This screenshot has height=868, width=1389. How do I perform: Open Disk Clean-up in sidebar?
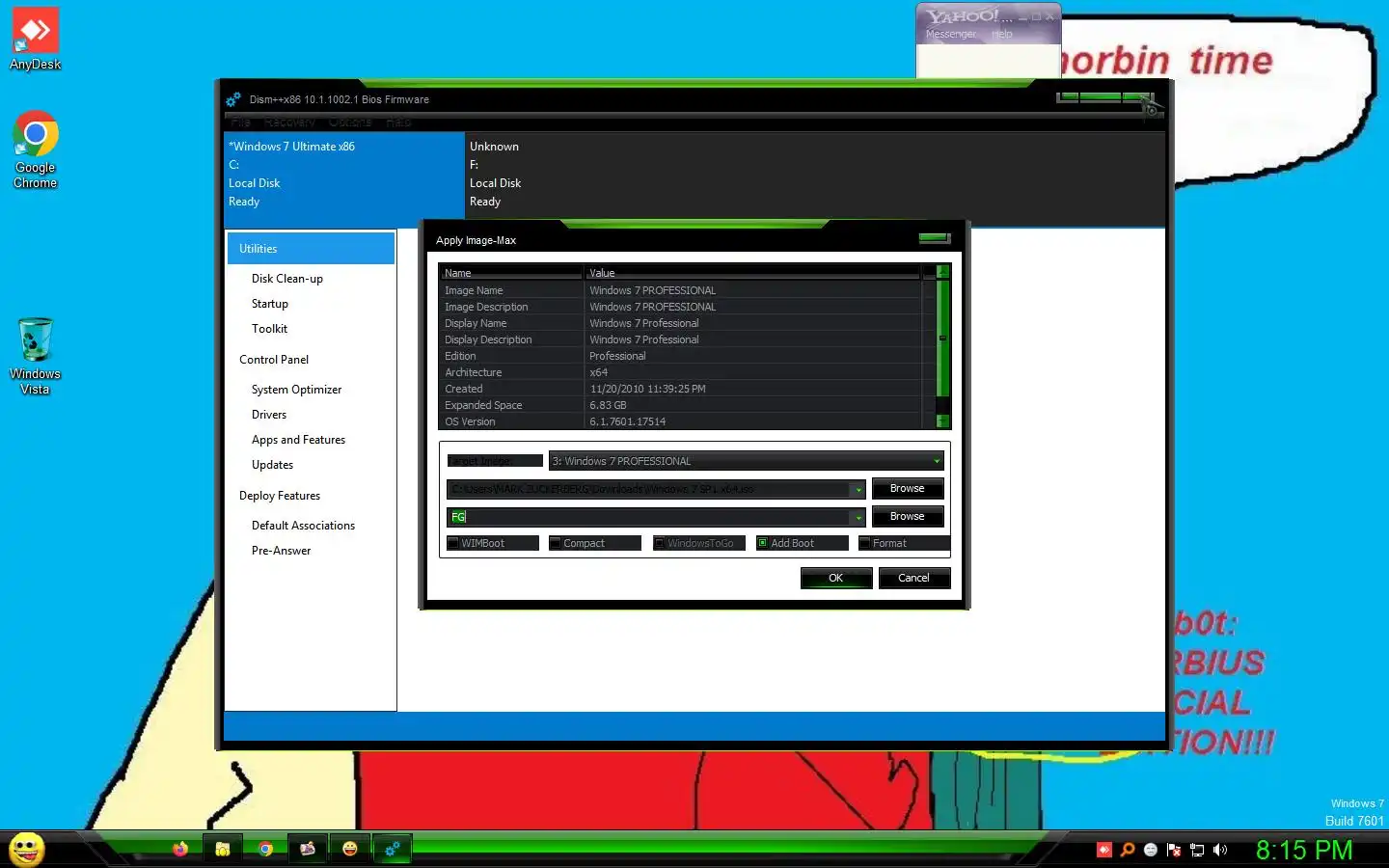click(287, 279)
